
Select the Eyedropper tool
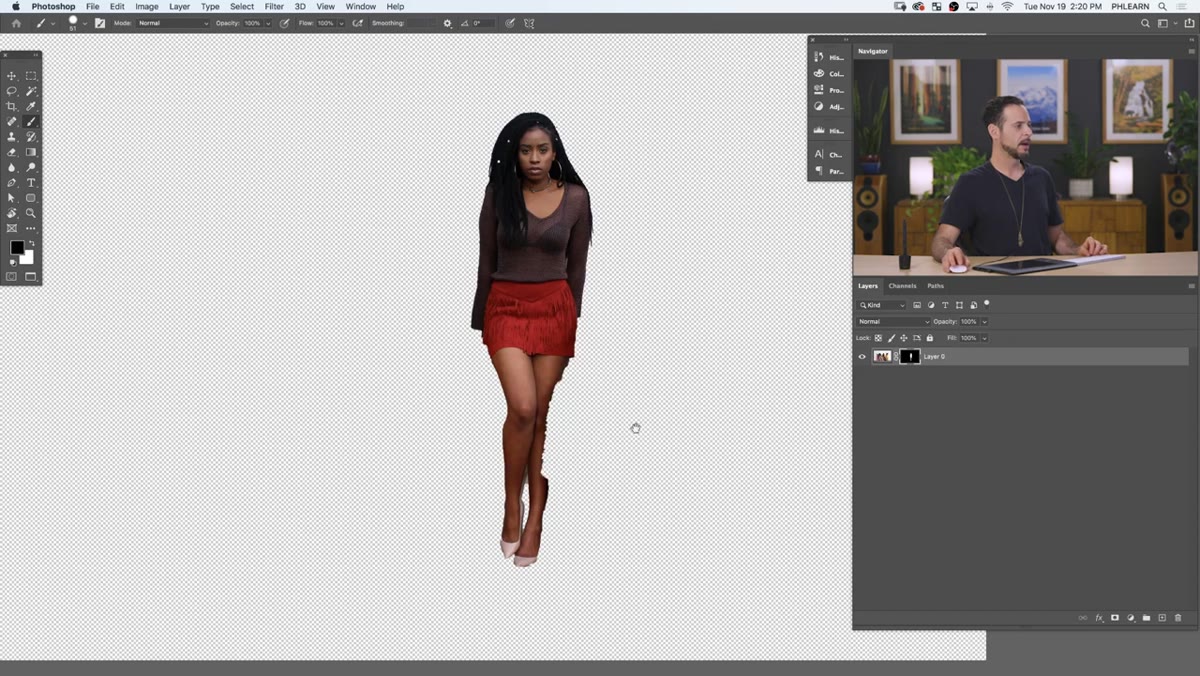(31, 106)
